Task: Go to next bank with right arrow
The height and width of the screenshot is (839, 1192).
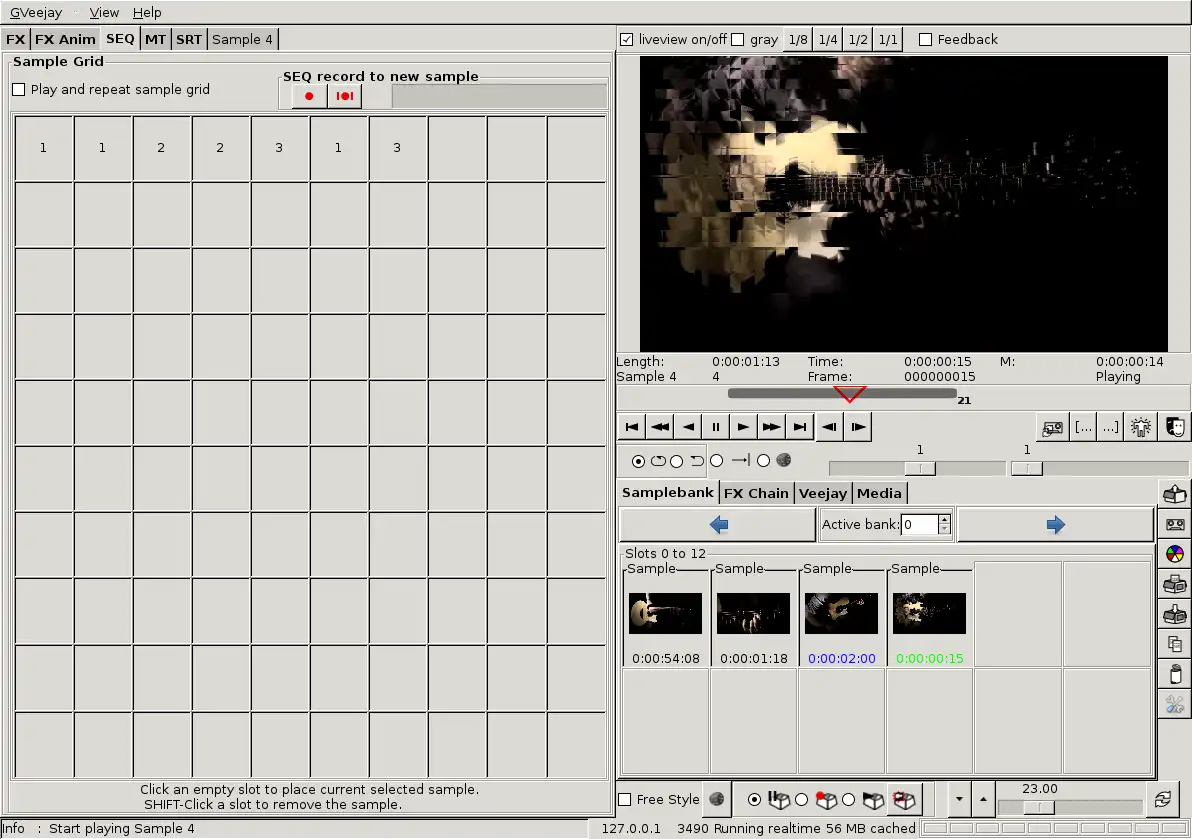Action: [x=1055, y=524]
